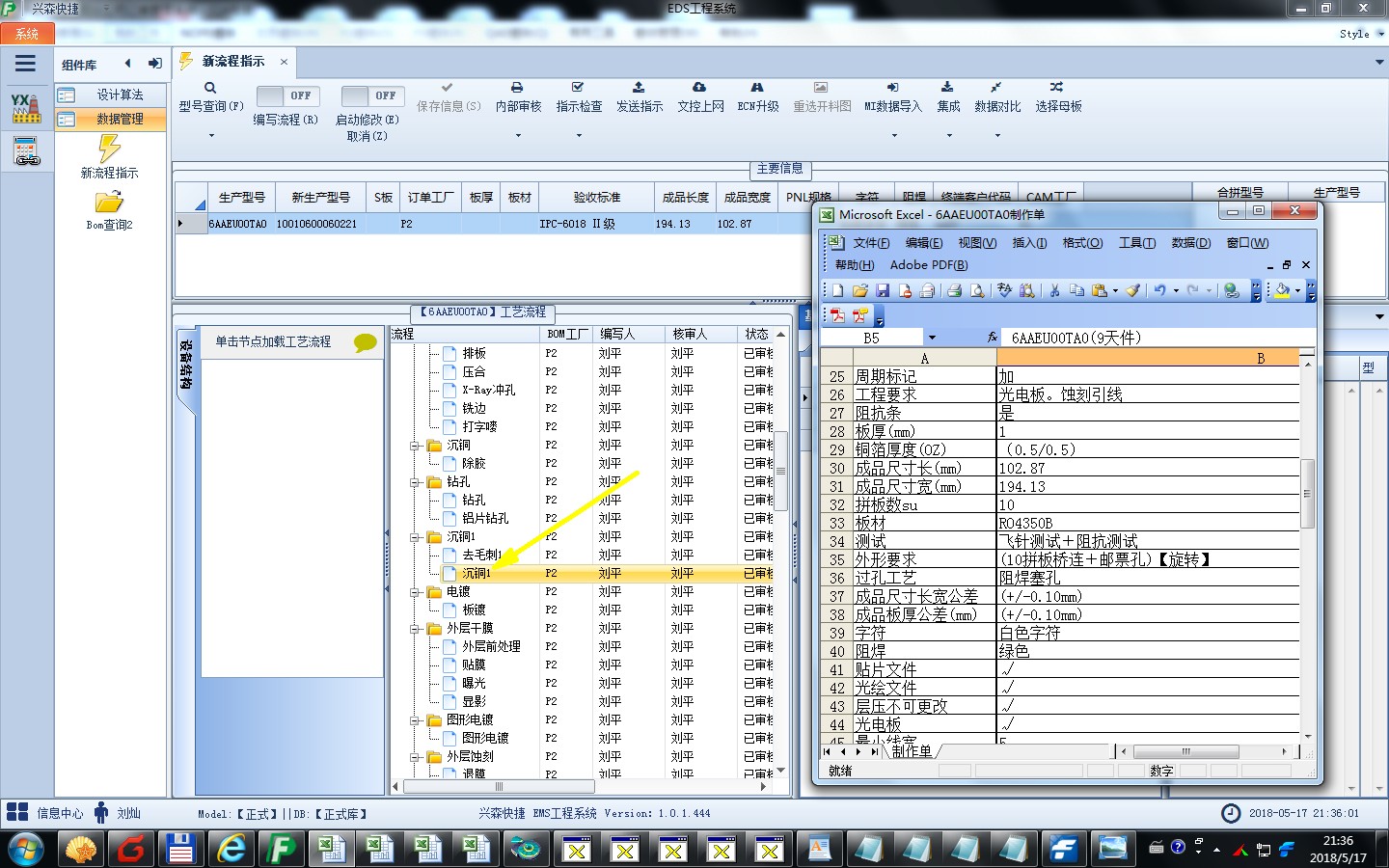The width and height of the screenshot is (1389, 868).
Task: Click Excel Format Painter brush icon
Action: tap(1134, 290)
